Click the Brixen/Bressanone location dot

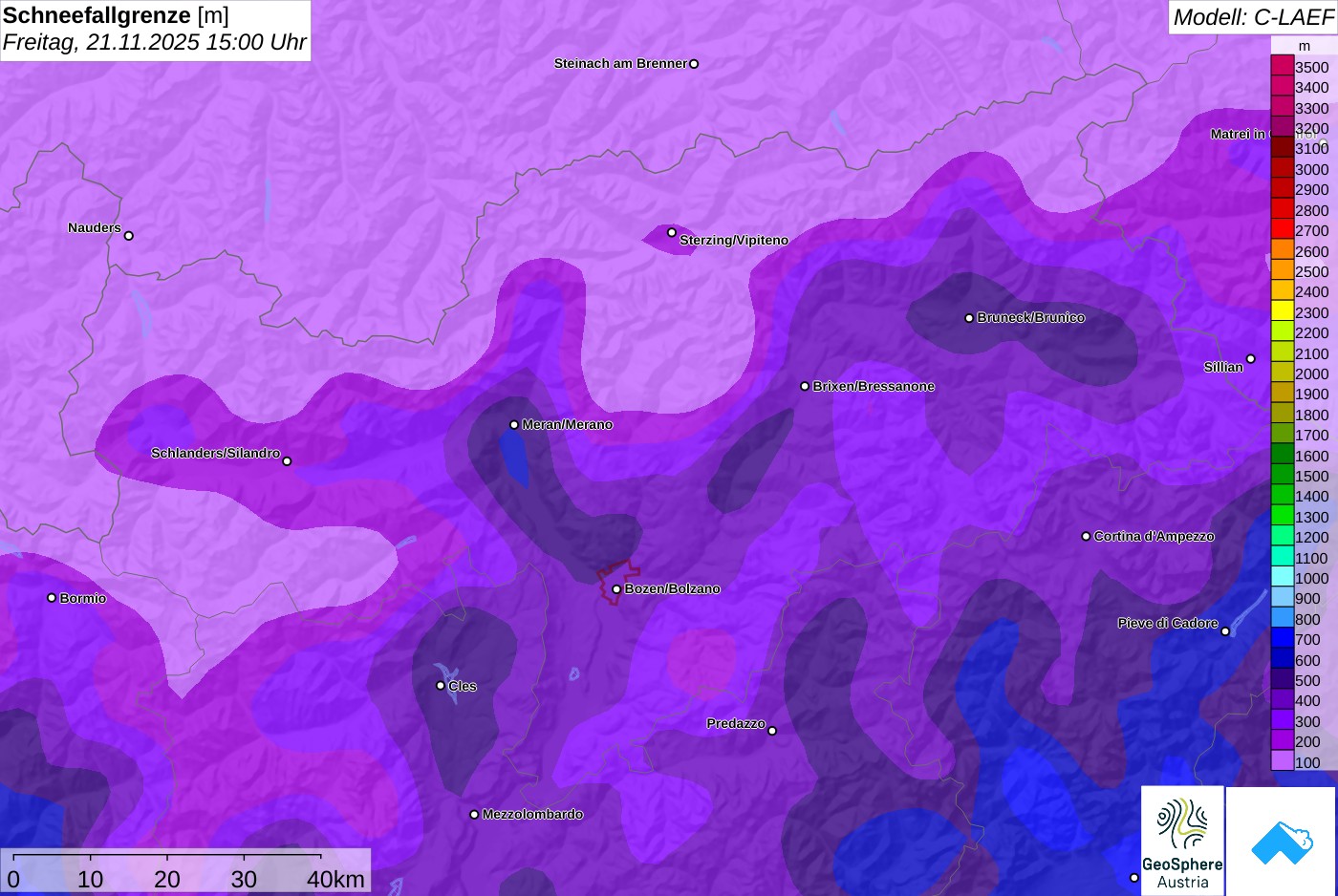pos(805,386)
